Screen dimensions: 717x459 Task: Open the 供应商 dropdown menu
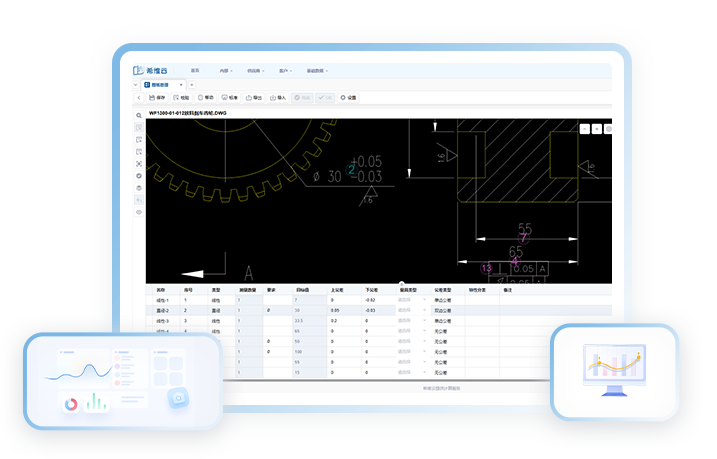point(256,71)
